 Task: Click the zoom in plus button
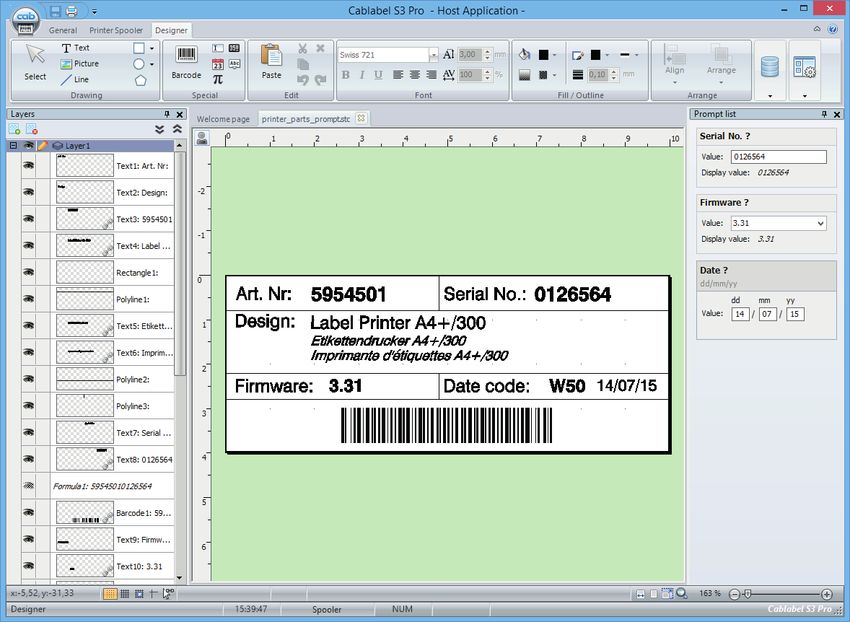tap(827, 594)
